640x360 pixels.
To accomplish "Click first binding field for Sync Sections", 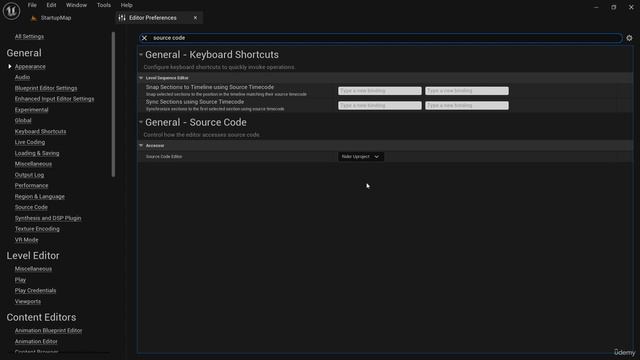I will pos(380,106).
